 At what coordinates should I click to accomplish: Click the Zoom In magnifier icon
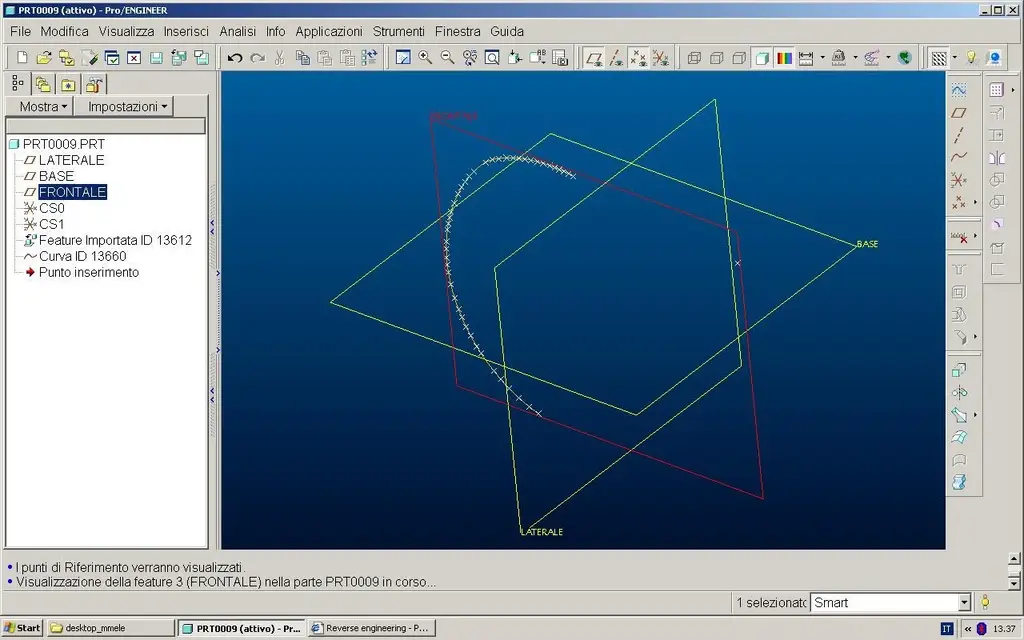[x=425, y=57]
